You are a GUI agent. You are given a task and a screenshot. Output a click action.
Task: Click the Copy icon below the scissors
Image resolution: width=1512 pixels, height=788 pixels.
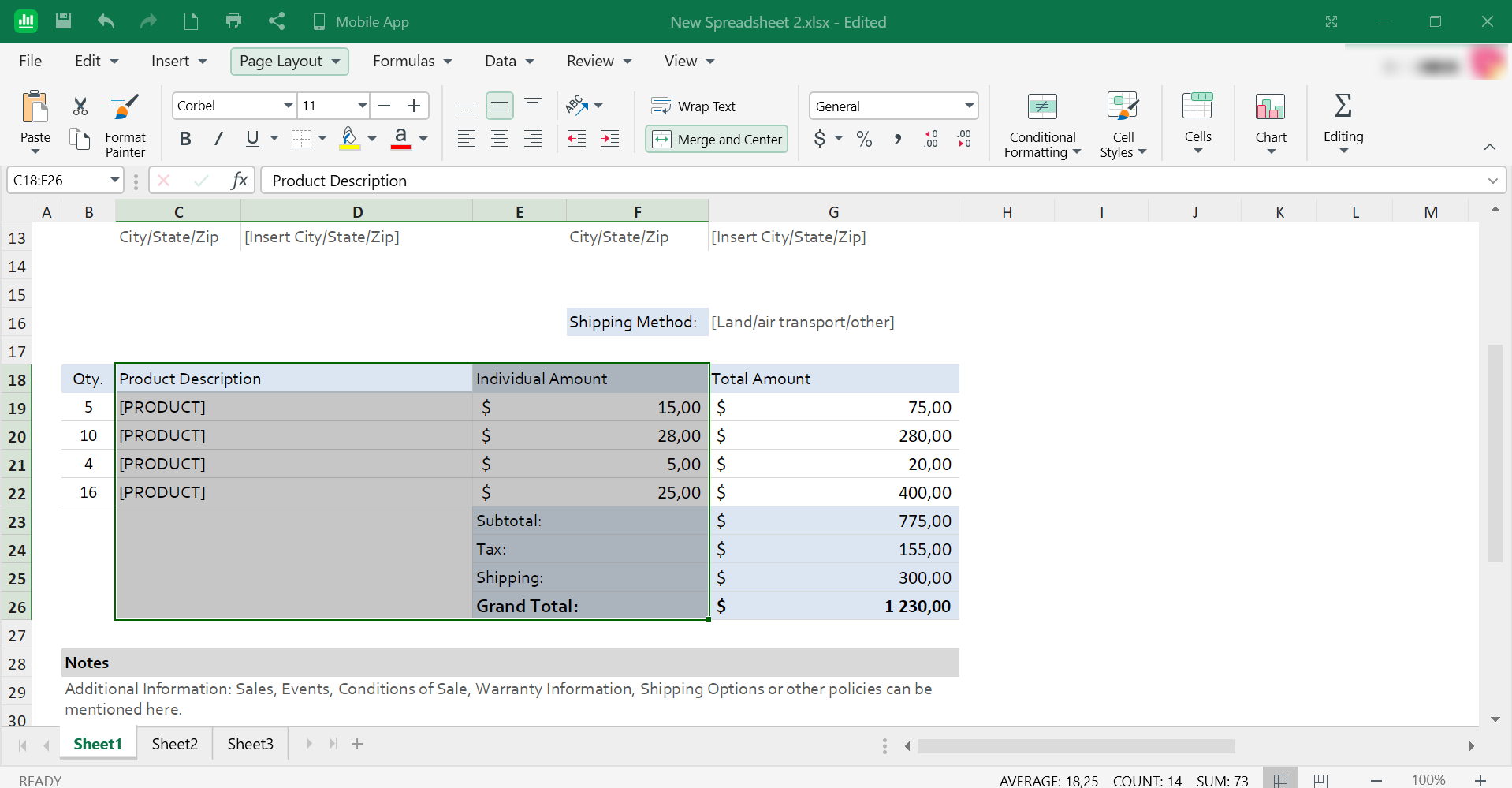pyautogui.click(x=80, y=139)
